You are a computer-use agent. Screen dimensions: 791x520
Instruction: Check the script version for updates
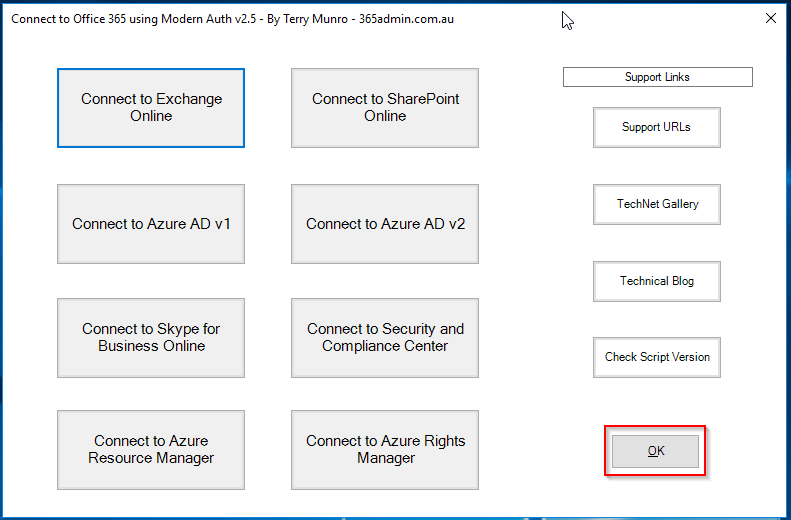(656, 357)
